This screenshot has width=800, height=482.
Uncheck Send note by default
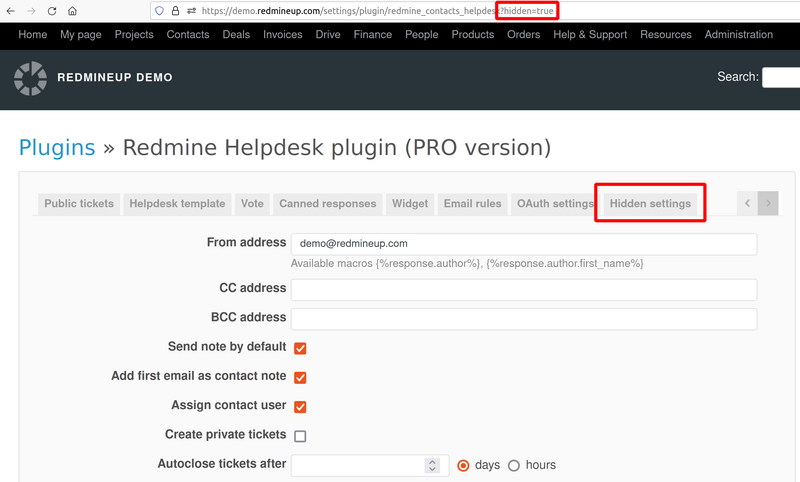[x=300, y=348]
